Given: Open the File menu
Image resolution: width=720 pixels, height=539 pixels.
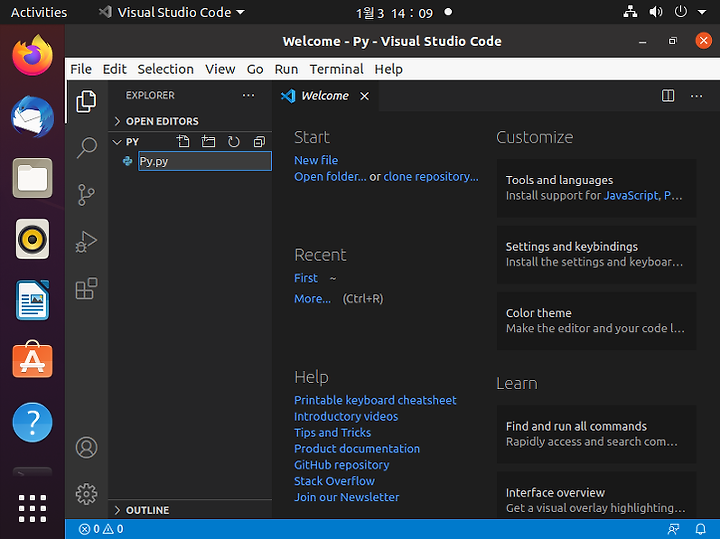Looking at the screenshot, I should tap(81, 69).
